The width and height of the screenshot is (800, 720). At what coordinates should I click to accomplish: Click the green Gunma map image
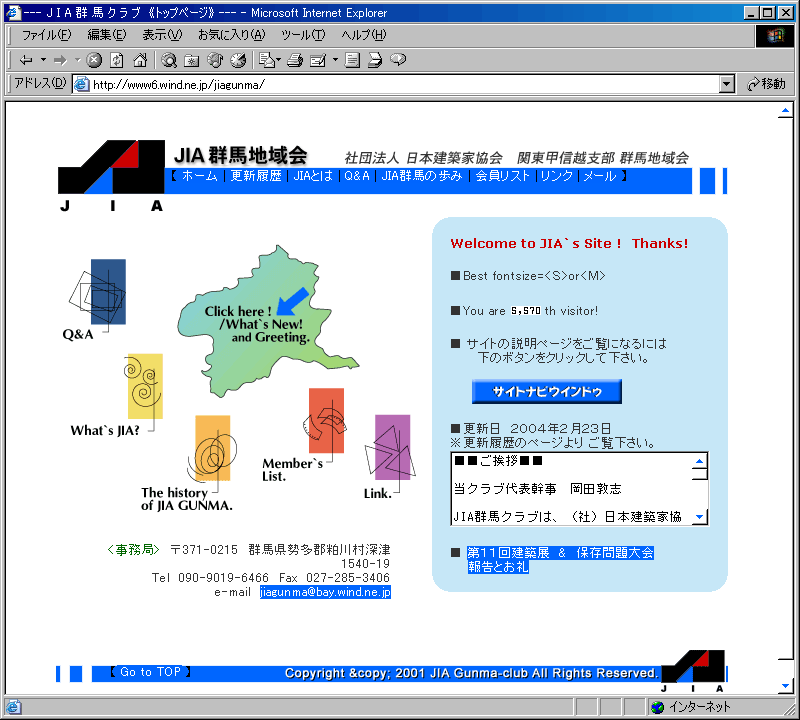[x=267, y=321]
